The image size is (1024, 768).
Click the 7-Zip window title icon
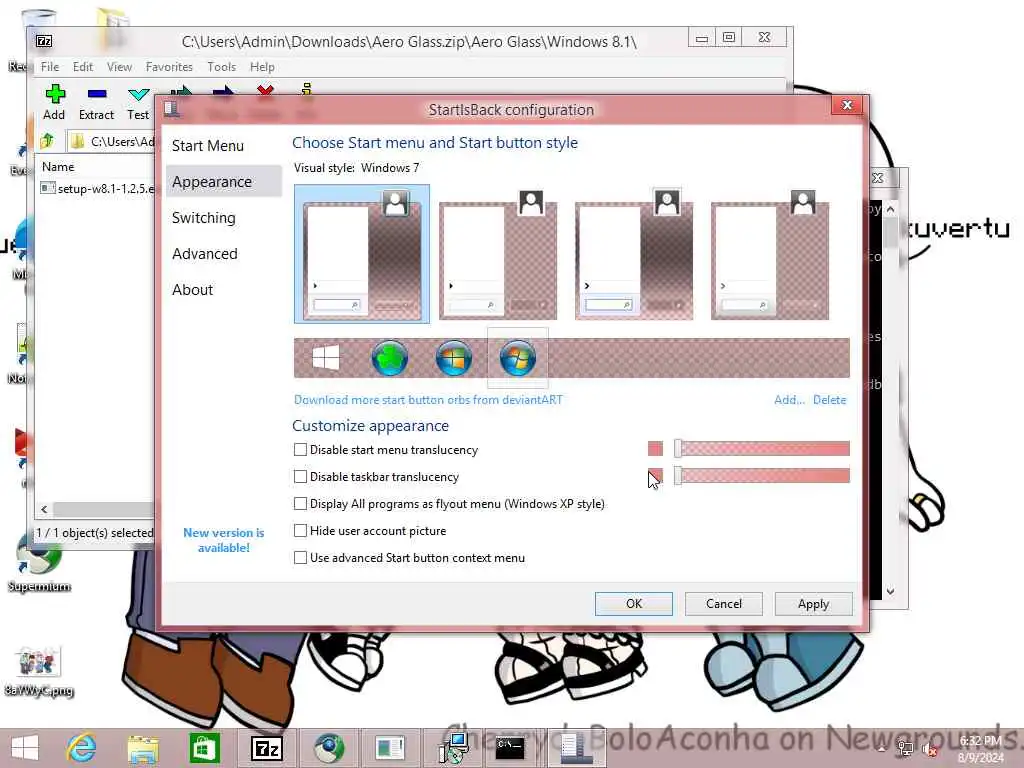44,41
